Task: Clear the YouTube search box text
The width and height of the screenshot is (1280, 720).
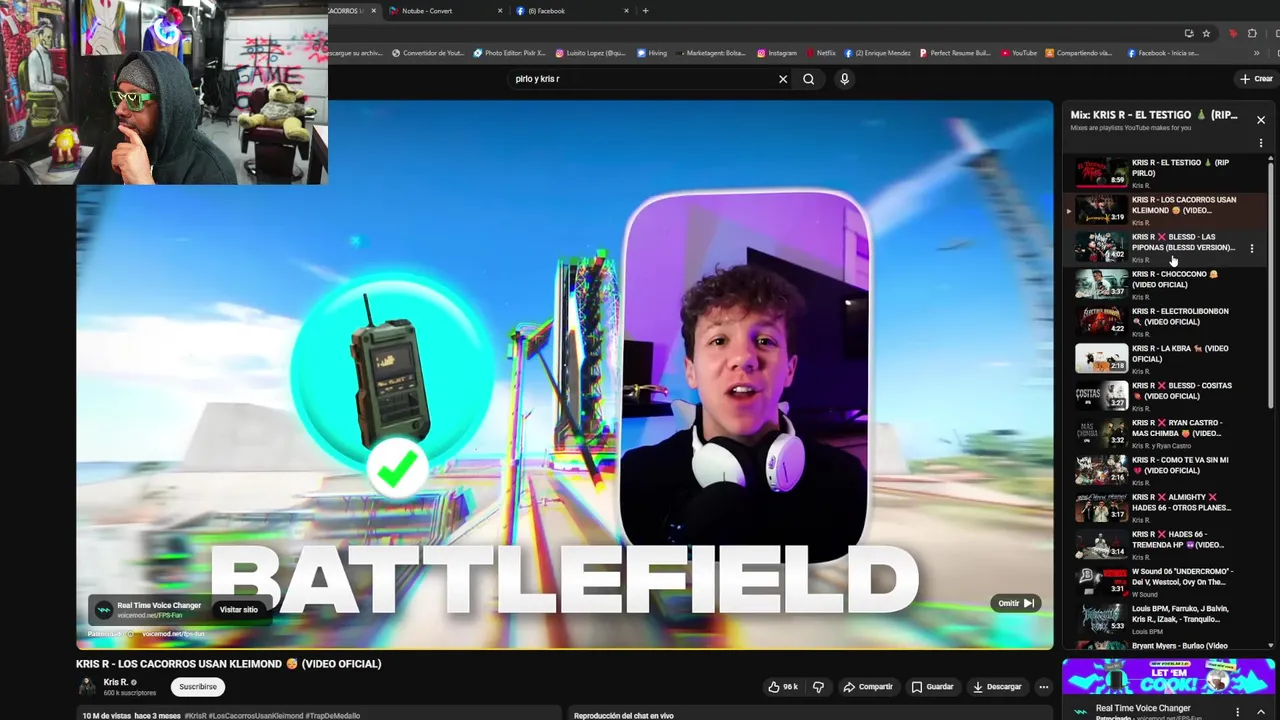Action: (x=783, y=79)
